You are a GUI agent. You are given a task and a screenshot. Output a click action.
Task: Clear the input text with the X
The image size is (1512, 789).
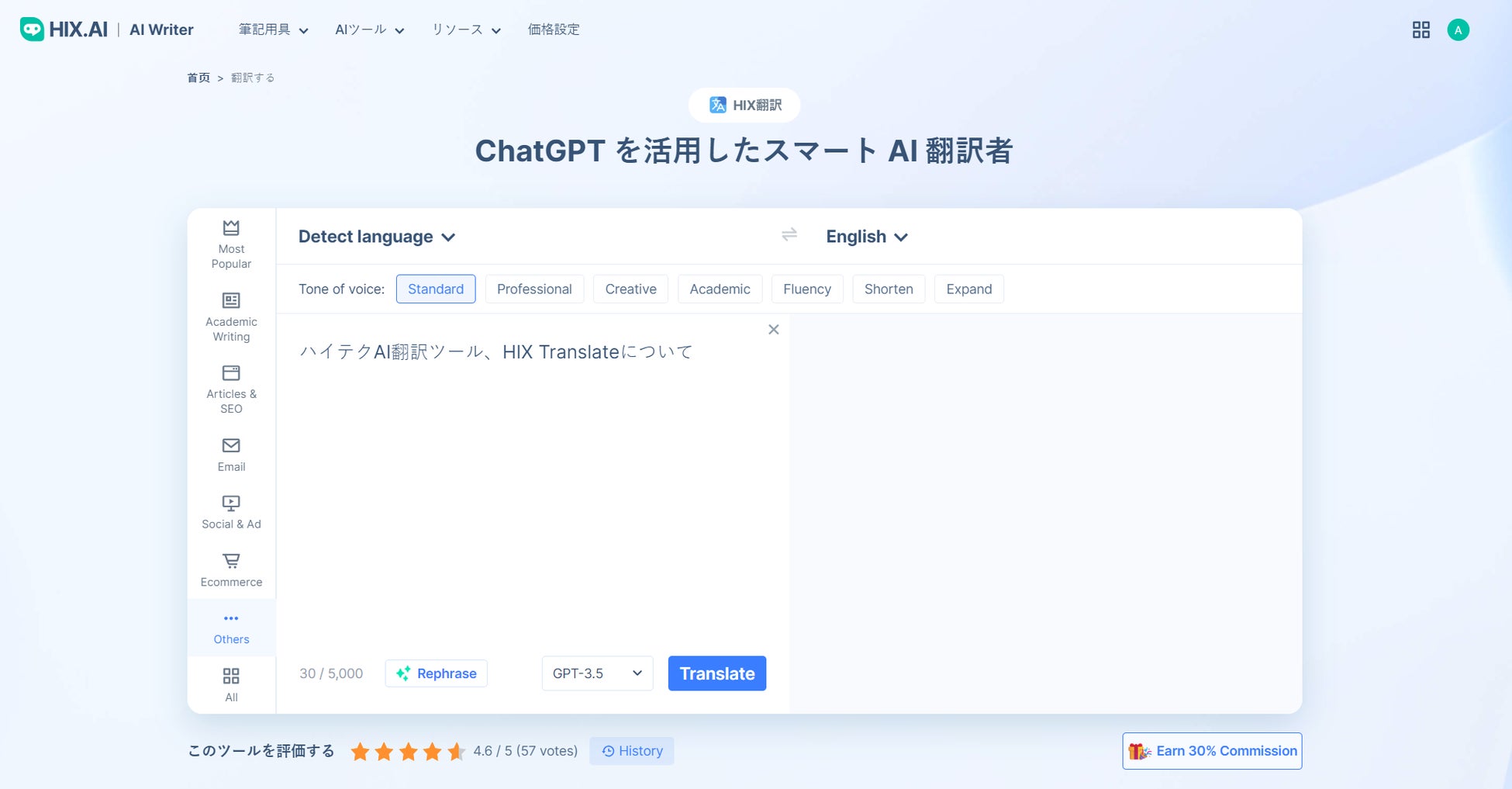click(773, 330)
